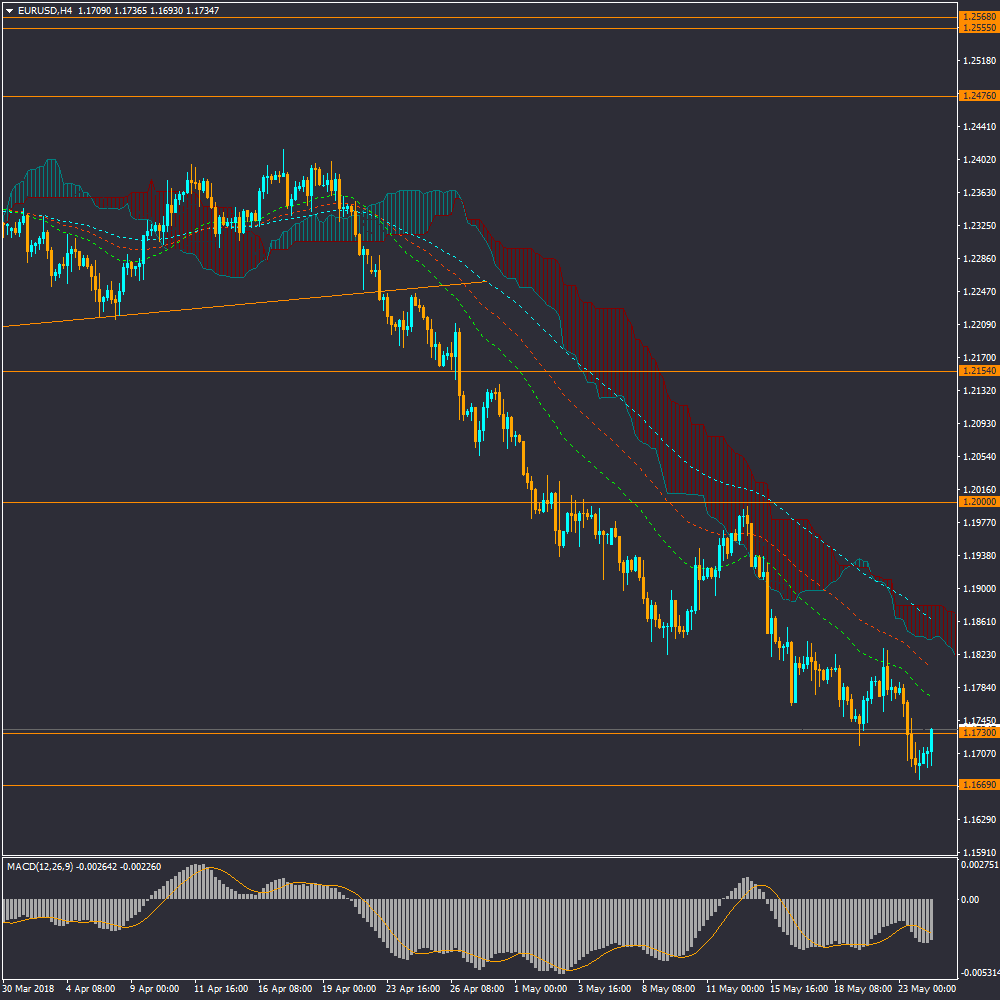Click the 1.25680 price tag on axis
This screenshot has width=1000, height=1000.
click(978, 17)
